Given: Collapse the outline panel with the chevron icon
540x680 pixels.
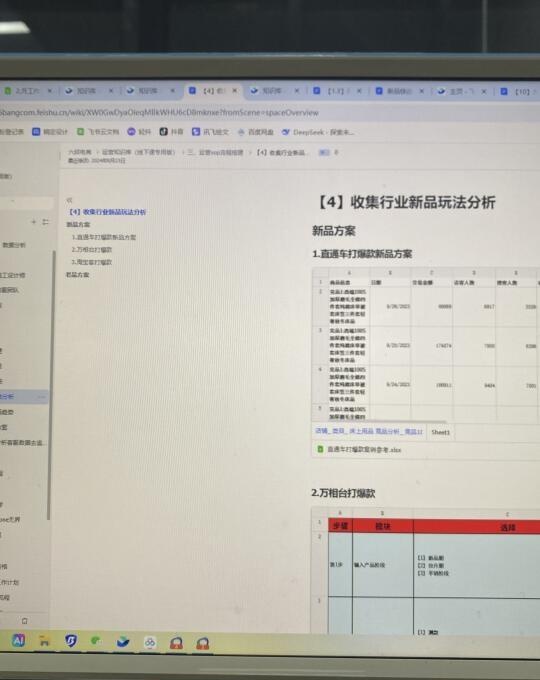Looking at the screenshot, I should click(x=69, y=200).
